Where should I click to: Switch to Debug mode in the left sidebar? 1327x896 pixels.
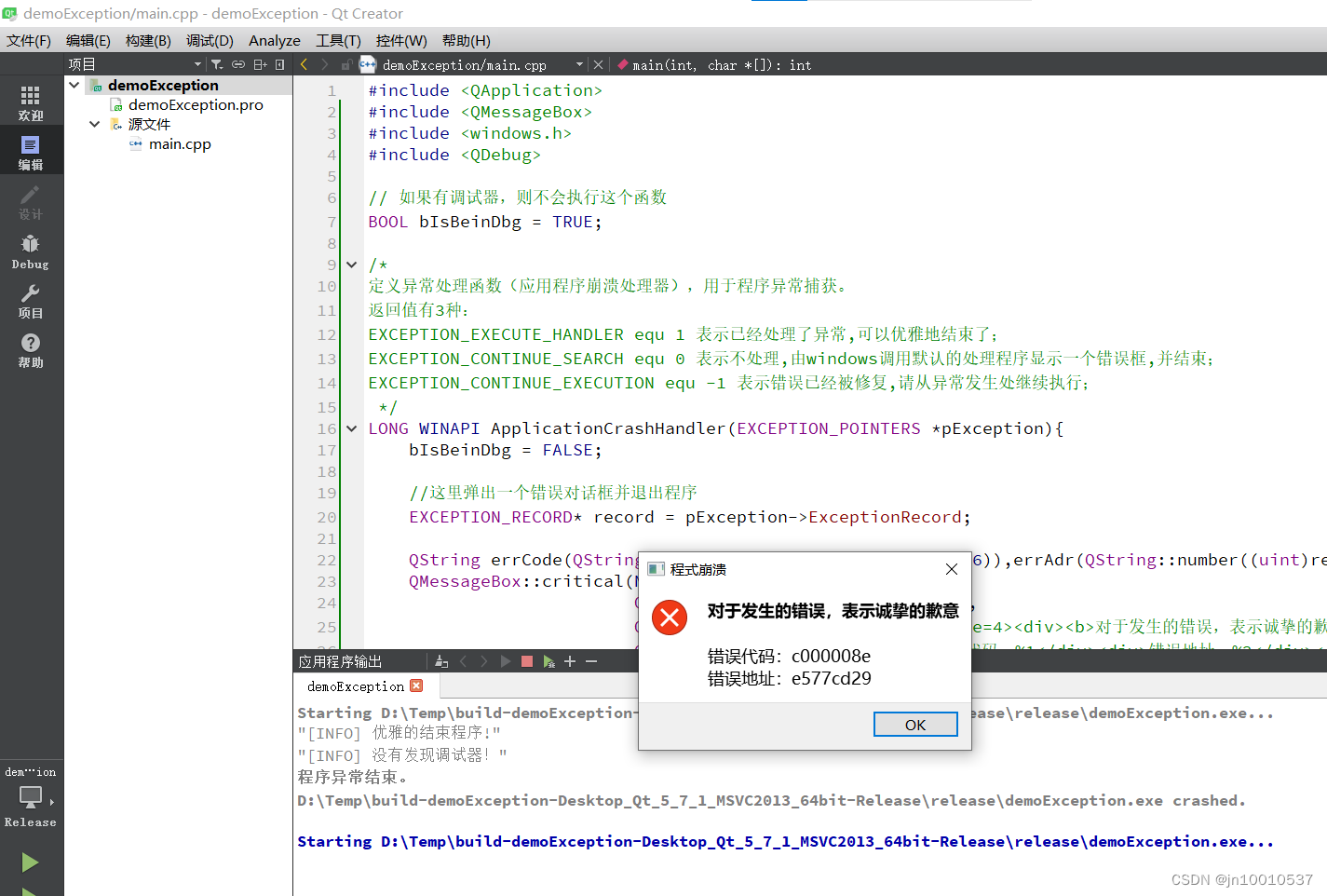tap(30, 251)
